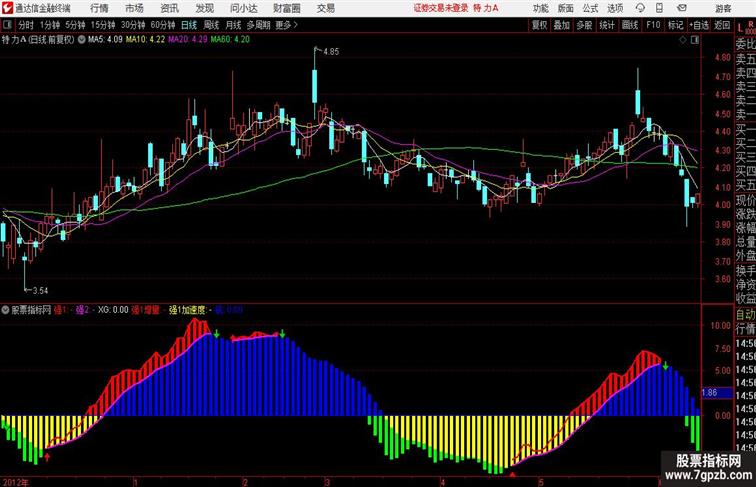Select the 日线 period tab

189,25
